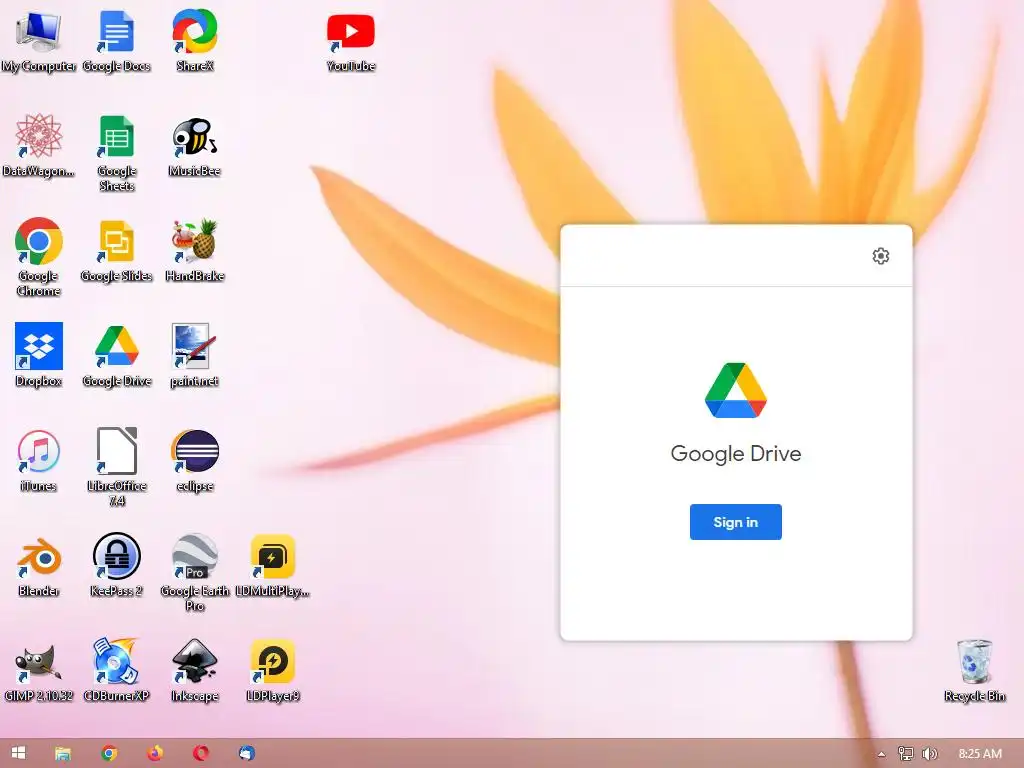Open the Windows Start menu
Image resolution: width=1024 pixels, height=768 pixels.
(x=18, y=753)
